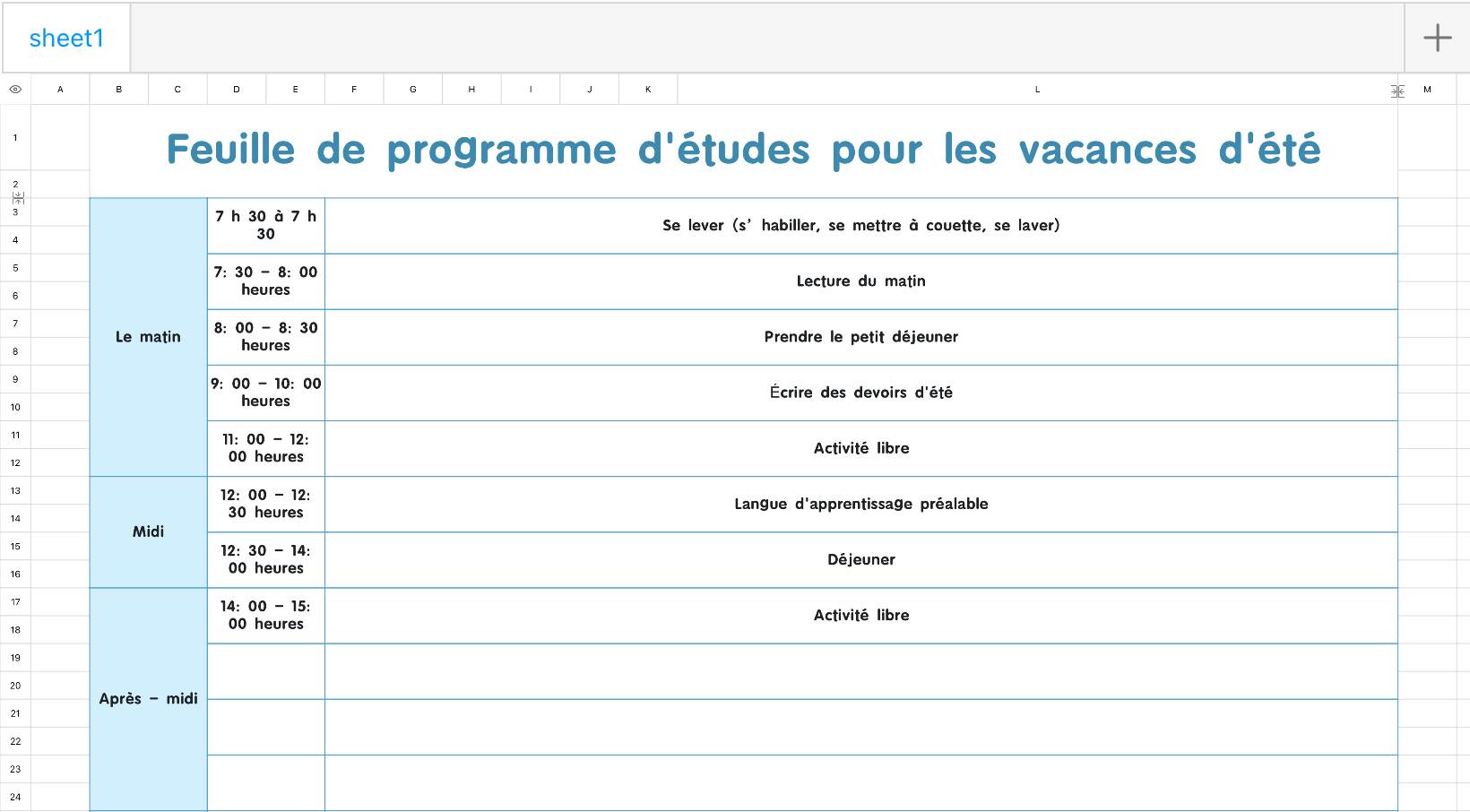The width and height of the screenshot is (1470, 812).
Task: Click the plus icon to add sheet
Action: coord(1437,38)
